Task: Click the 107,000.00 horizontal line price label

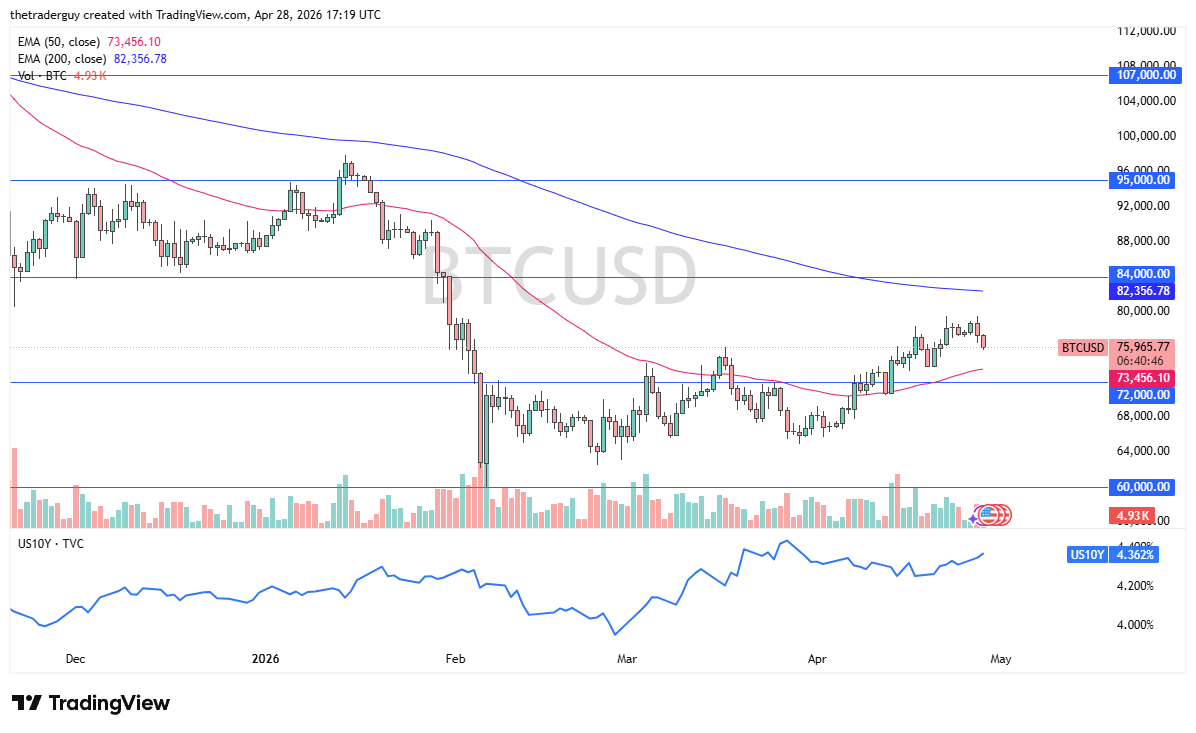Action: pyautogui.click(x=1146, y=75)
